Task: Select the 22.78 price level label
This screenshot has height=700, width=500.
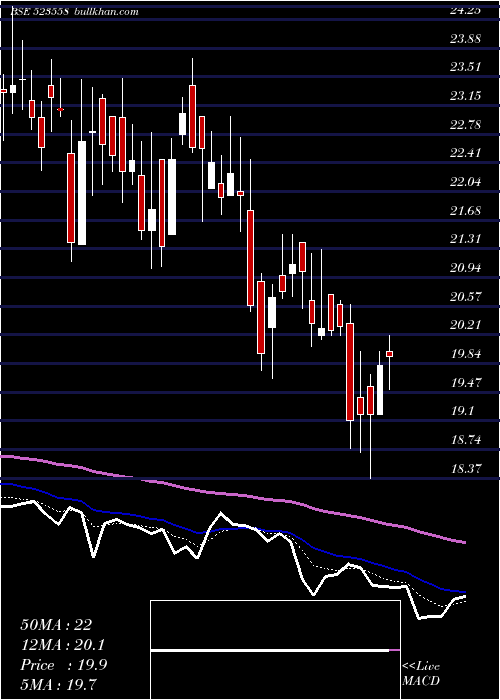Action: click(x=466, y=125)
